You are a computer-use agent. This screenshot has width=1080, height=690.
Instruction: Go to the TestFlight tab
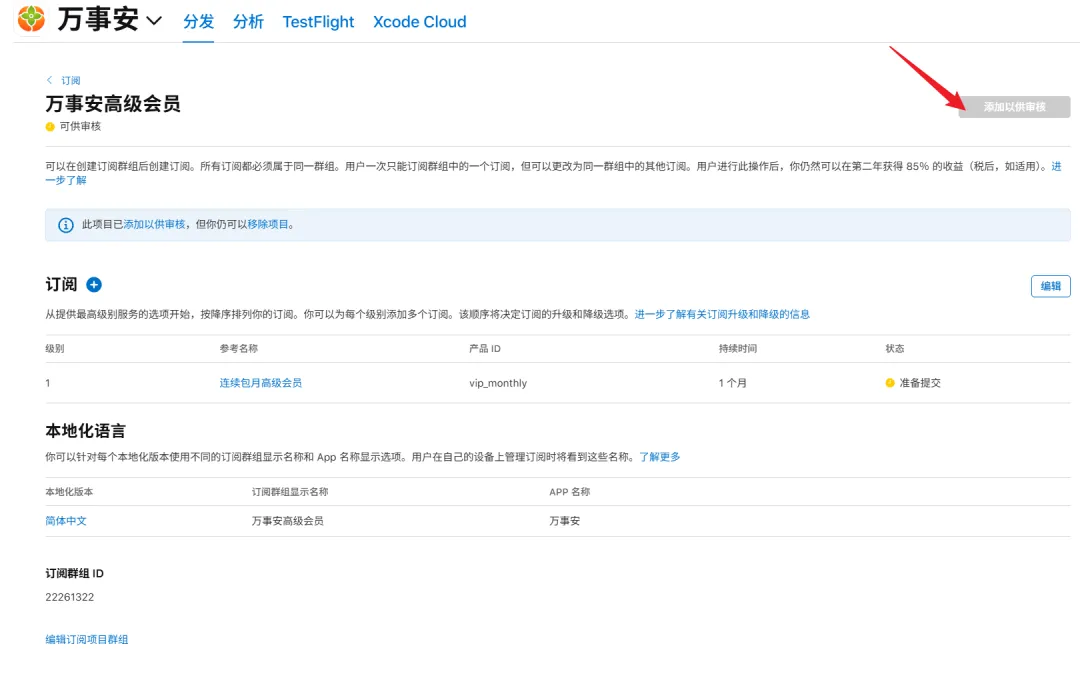[x=318, y=22]
